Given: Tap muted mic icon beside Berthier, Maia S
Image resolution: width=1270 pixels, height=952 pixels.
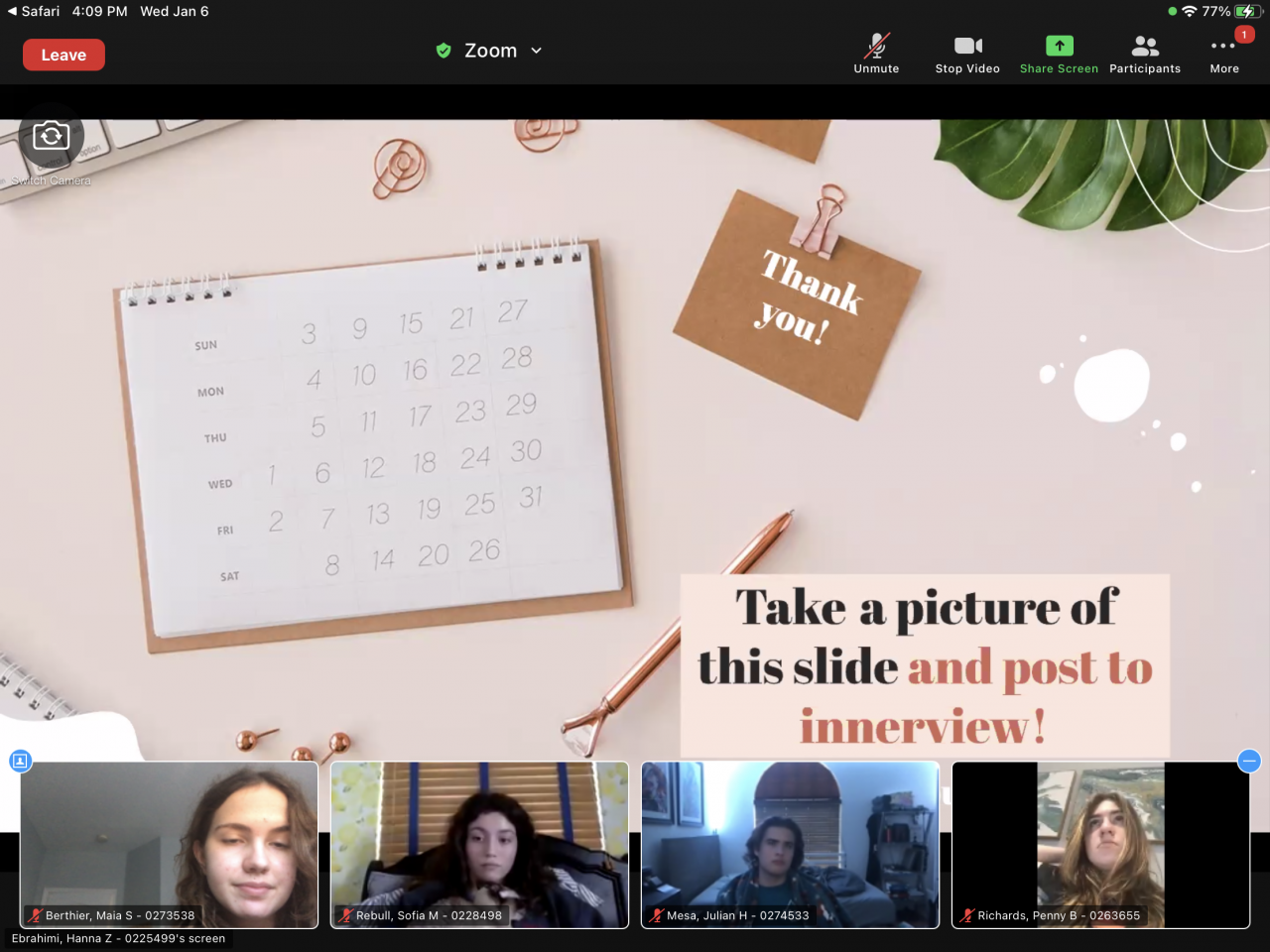Looking at the screenshot, I should click(x=36, y=915).
